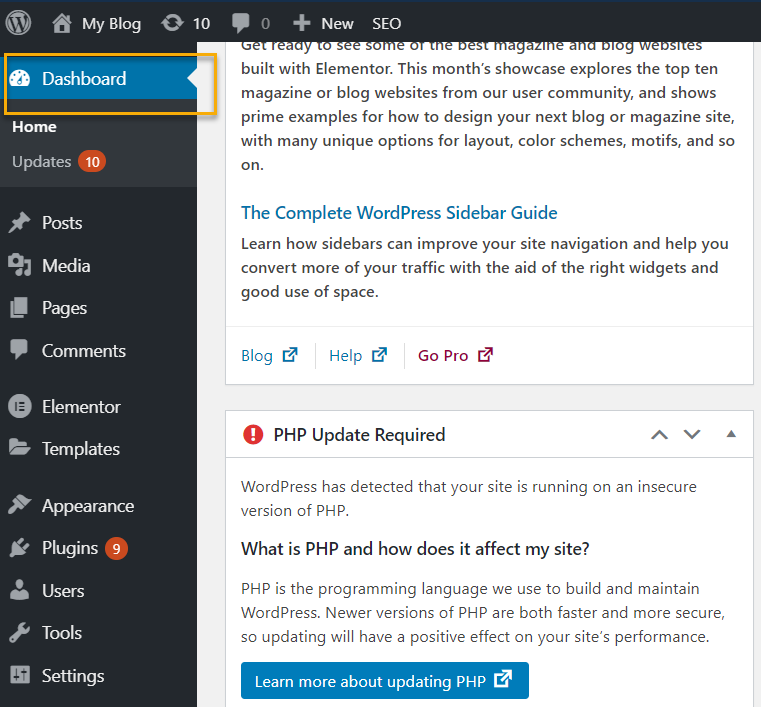Viewport: 761px width, 707px height.
Task: Open the Comments sidebar menu
Action: [x=83, y=350]
